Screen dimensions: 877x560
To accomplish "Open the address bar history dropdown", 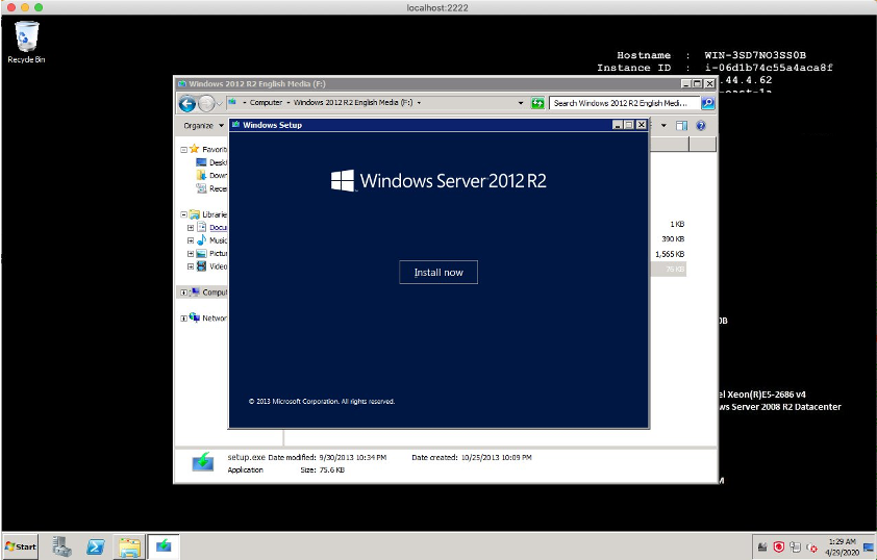I will [x=521, y=103].
